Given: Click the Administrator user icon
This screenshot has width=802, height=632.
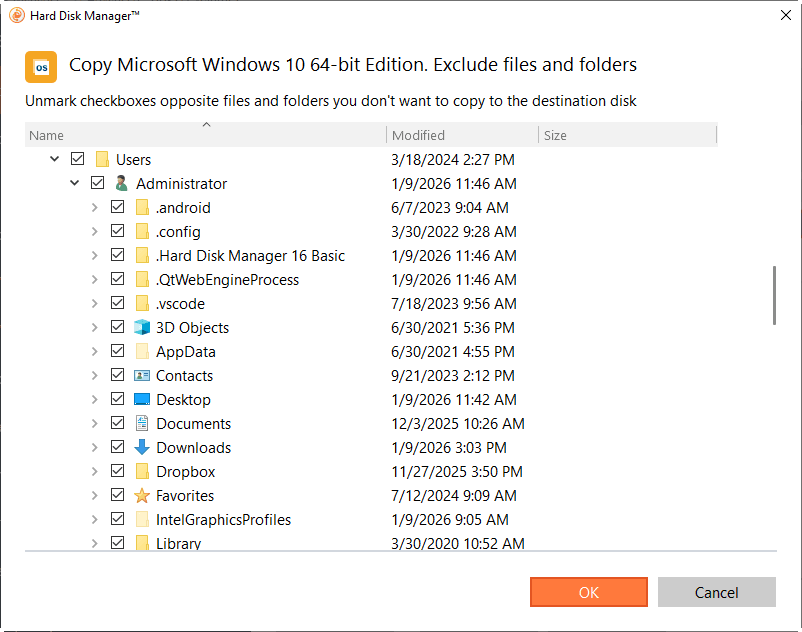Looking at the screenshot, I should 122,184.
